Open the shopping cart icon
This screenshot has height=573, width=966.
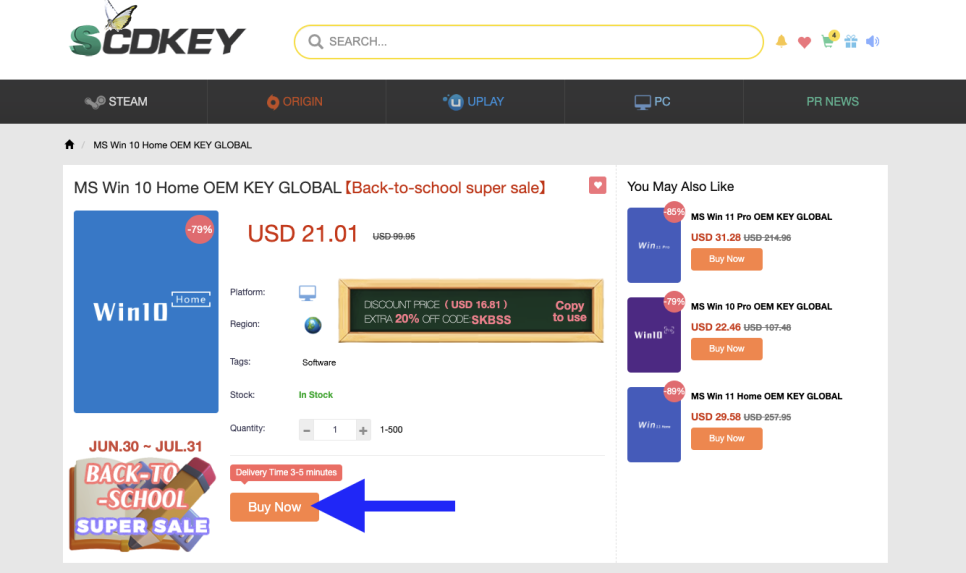pyautogui.click(x=829, y=40)
